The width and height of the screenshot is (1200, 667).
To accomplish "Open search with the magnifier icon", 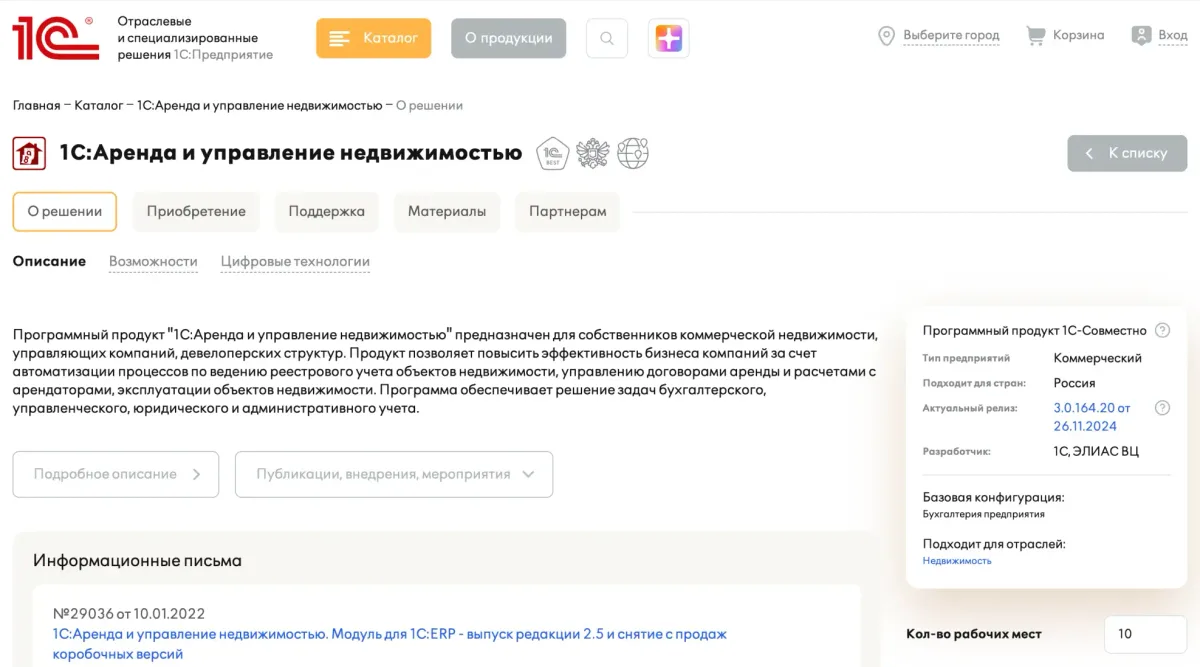I will [607, 39].
